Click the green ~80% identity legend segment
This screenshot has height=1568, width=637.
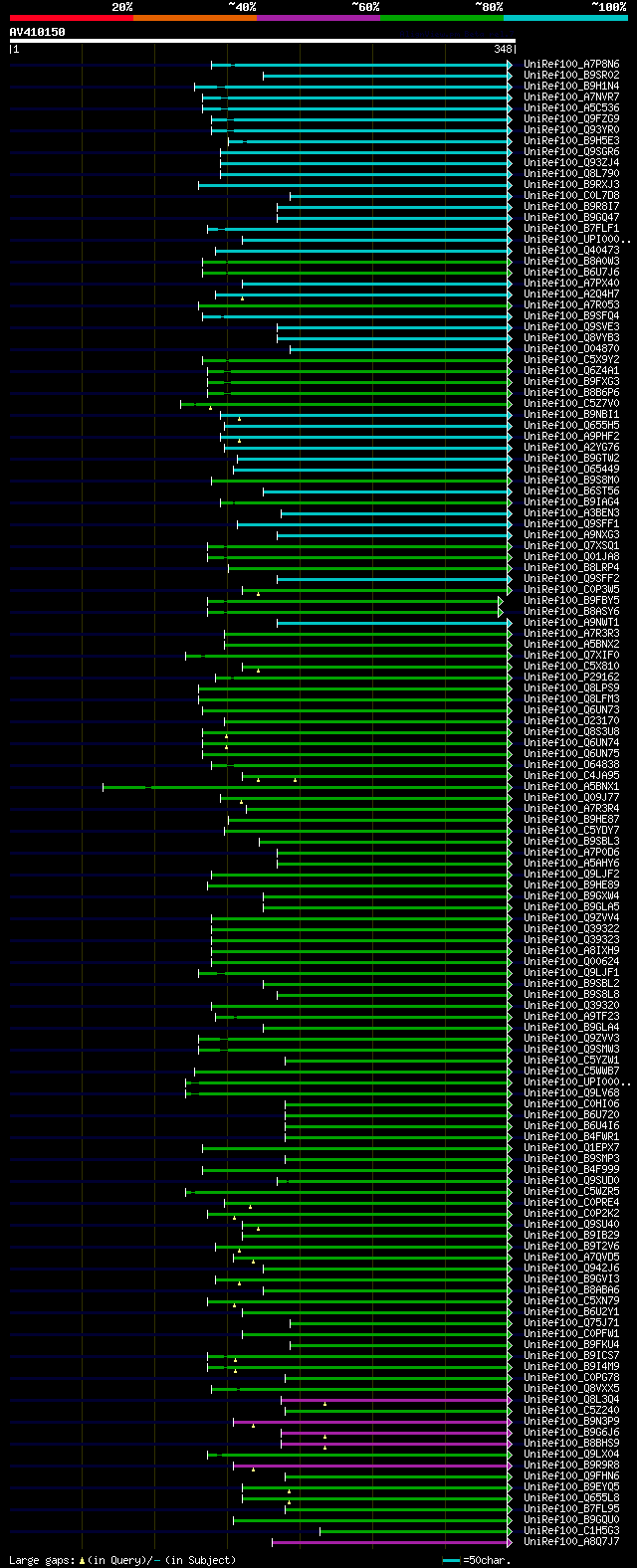[442, 18]
